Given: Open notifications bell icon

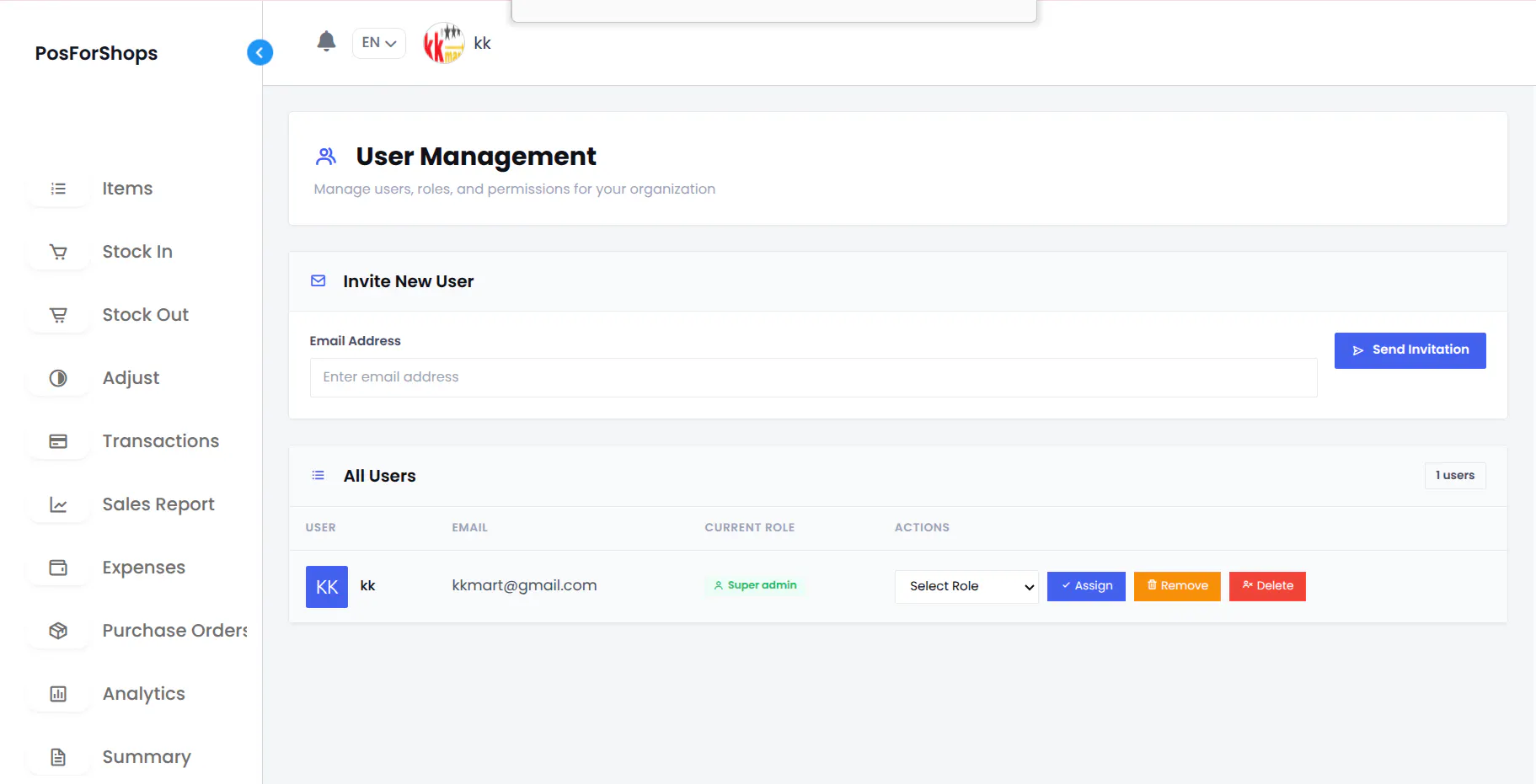Looking at the screenshot, I should pyautogui.click(x=326, y=41).
